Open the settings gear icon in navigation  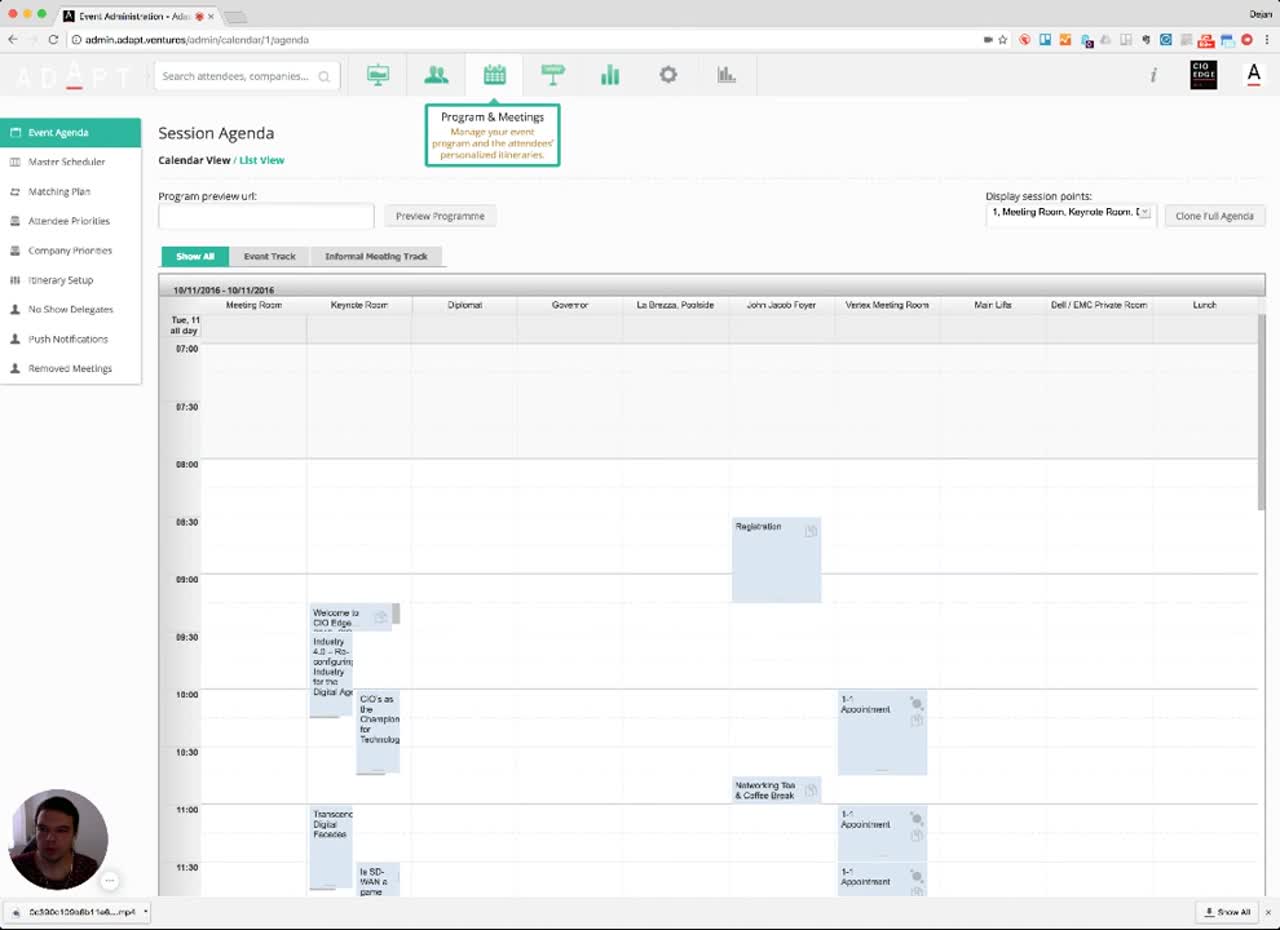(x=668, y=75)
